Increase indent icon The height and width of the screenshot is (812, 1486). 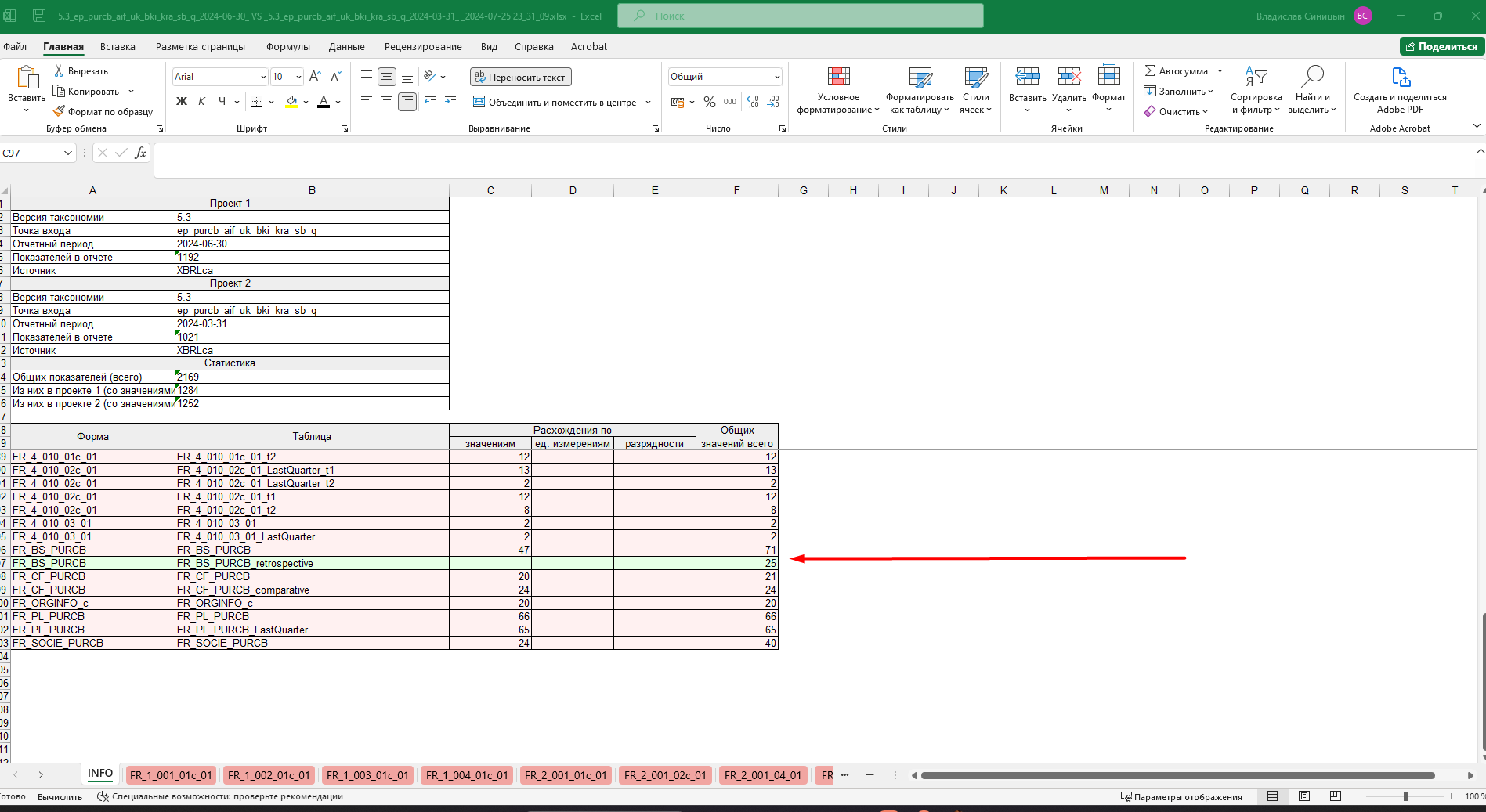450,102
